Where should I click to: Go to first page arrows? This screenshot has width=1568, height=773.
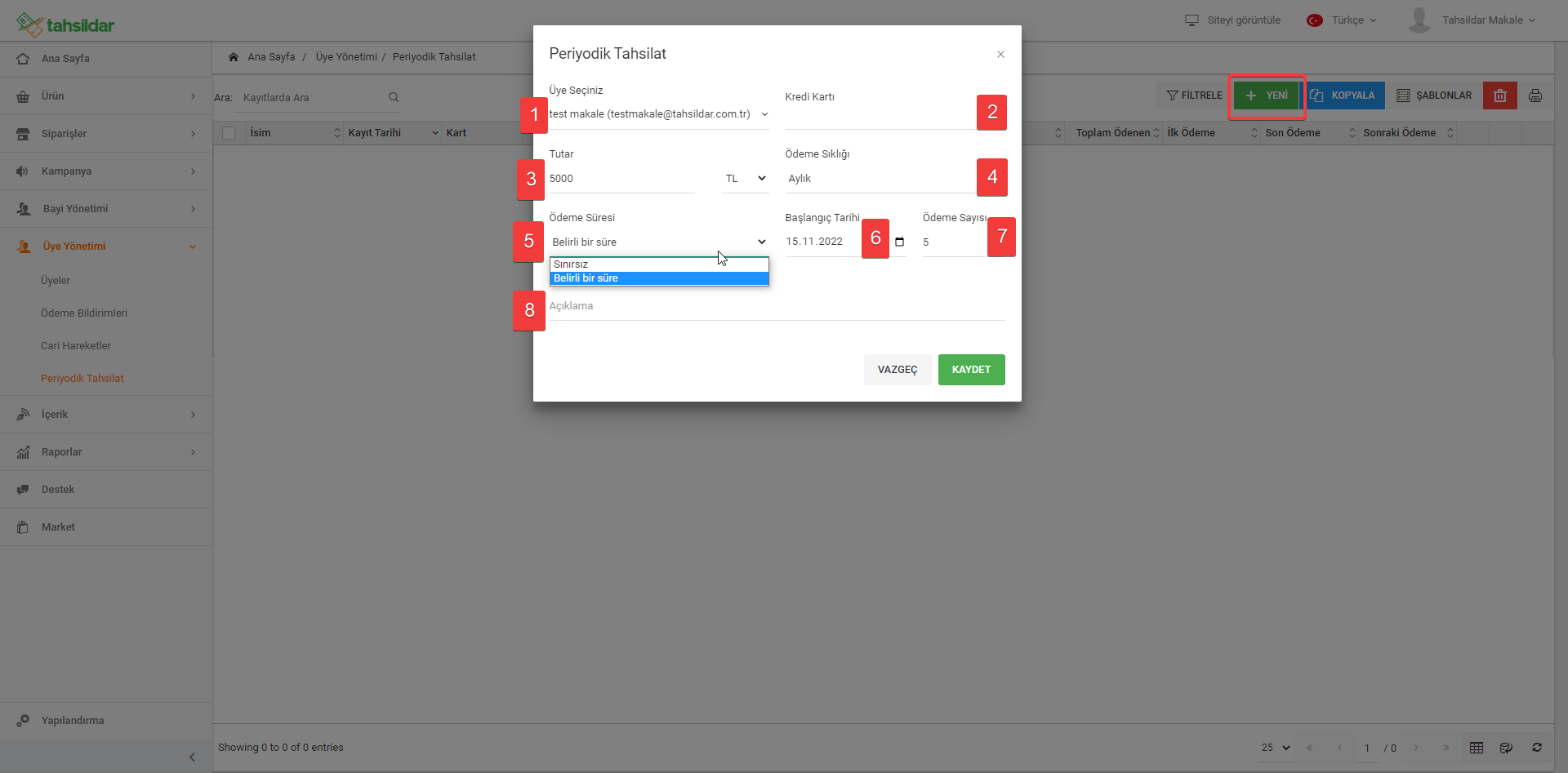[x=1309, y=748]
